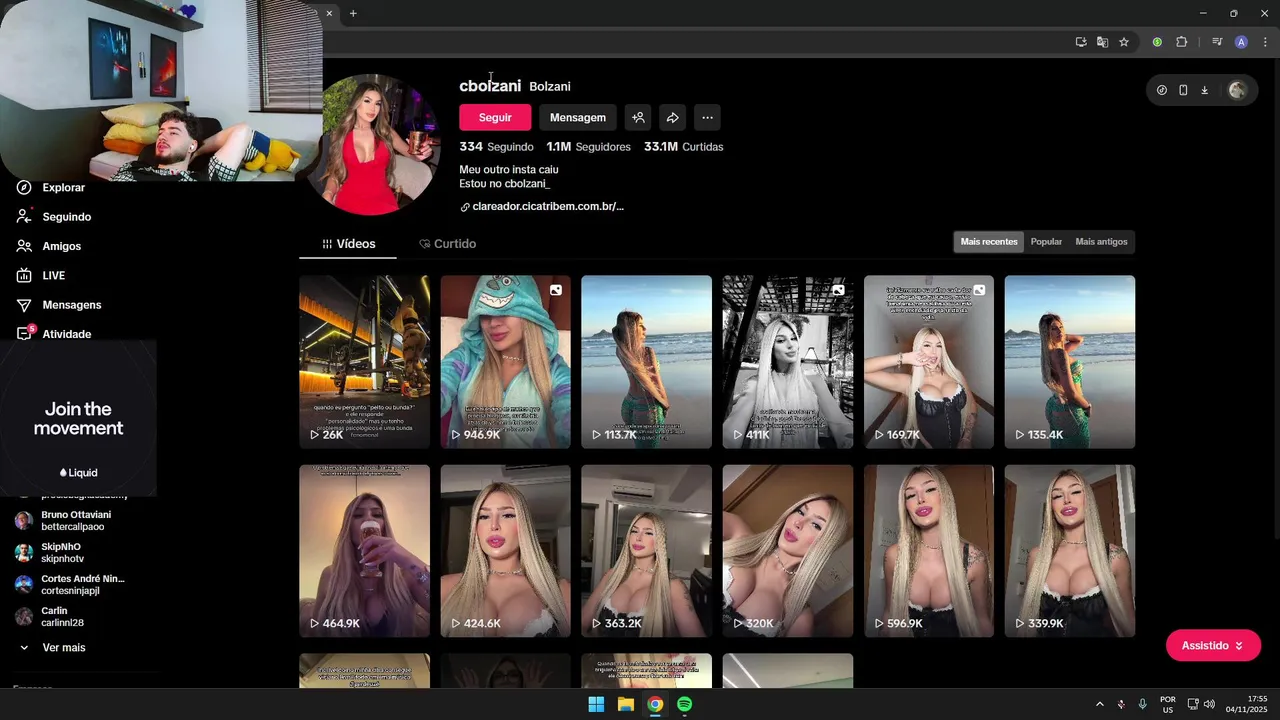Click the download app icon in top pill

pyautogui.click(x=1204, y=90)
